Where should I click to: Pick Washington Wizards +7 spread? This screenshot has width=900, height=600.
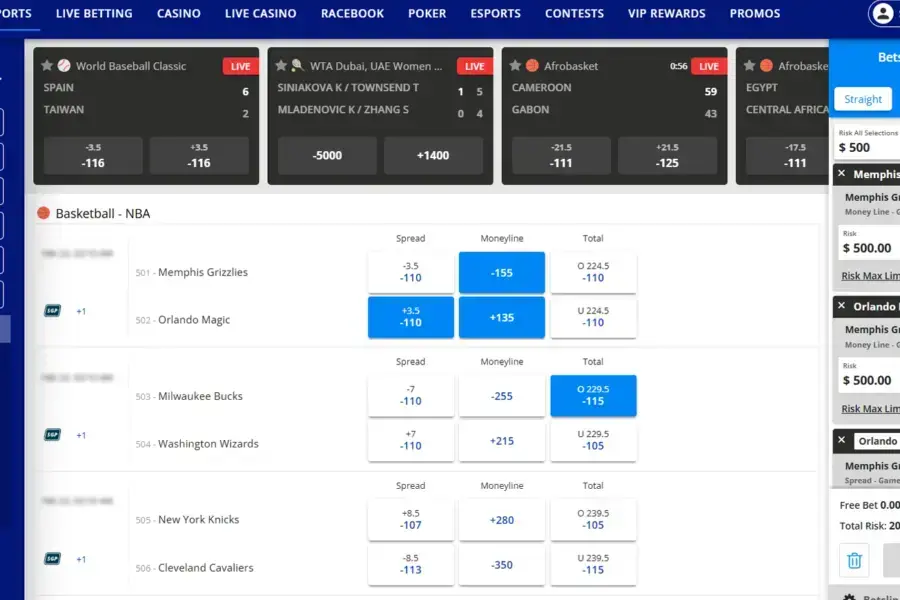click(x=410, y=440)
